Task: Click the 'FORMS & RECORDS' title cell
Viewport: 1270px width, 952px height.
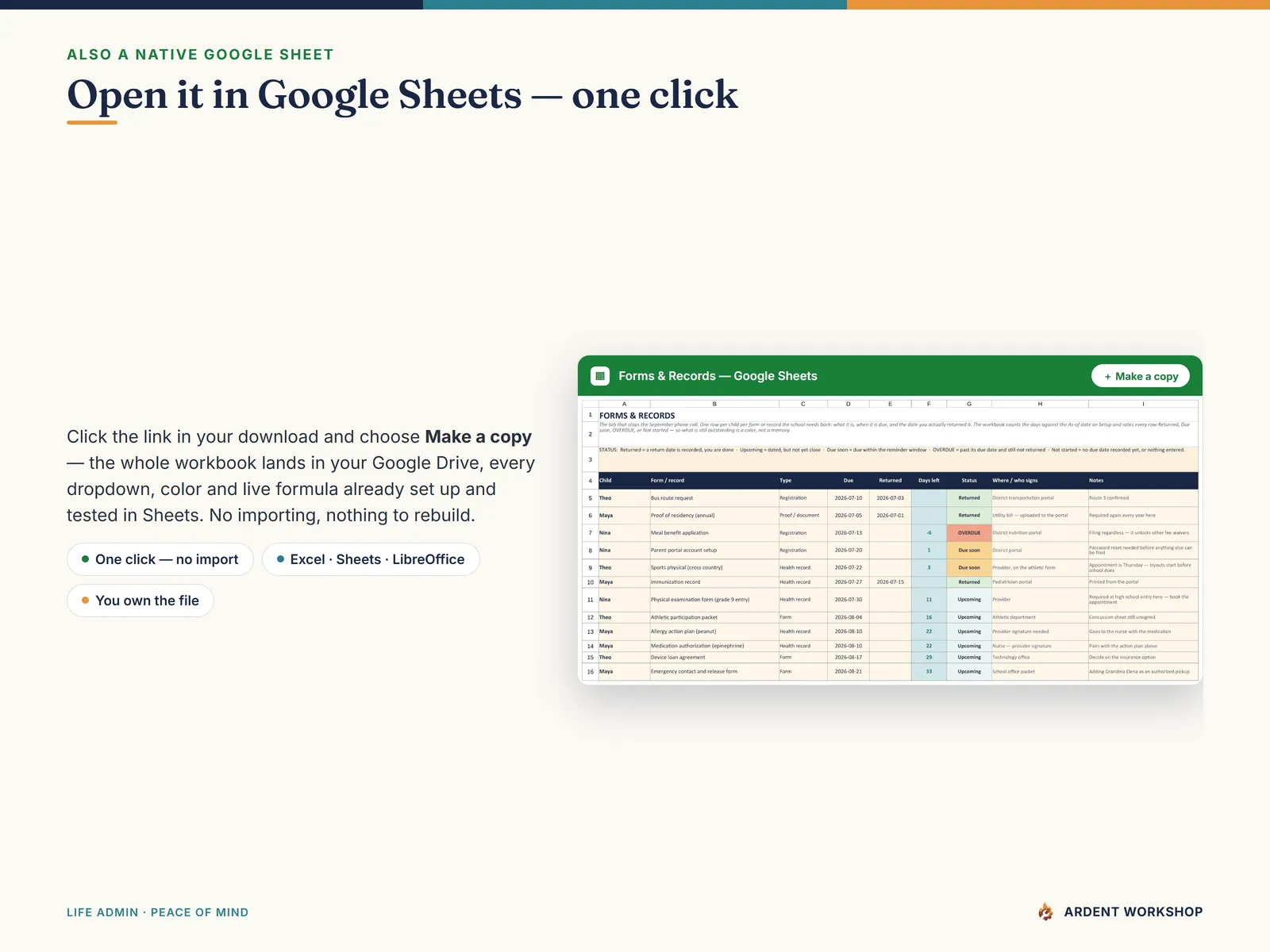Action: [x=637, y=416]
